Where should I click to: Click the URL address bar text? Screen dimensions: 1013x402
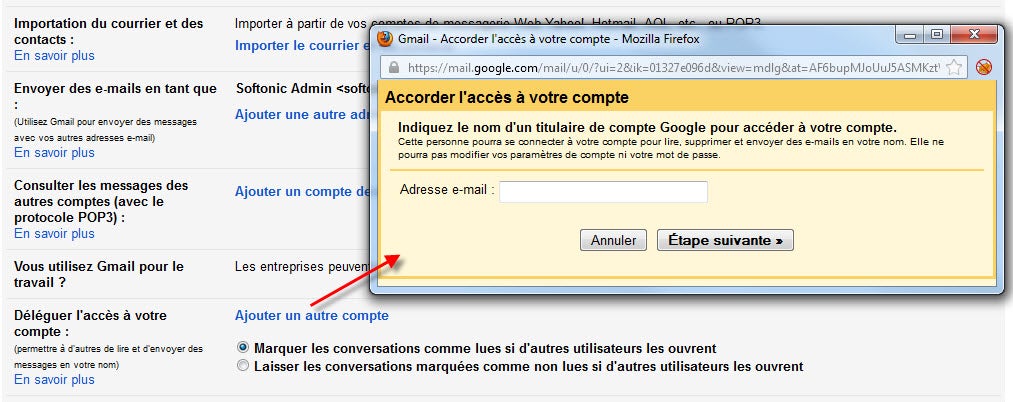click(x=673, y=67)
